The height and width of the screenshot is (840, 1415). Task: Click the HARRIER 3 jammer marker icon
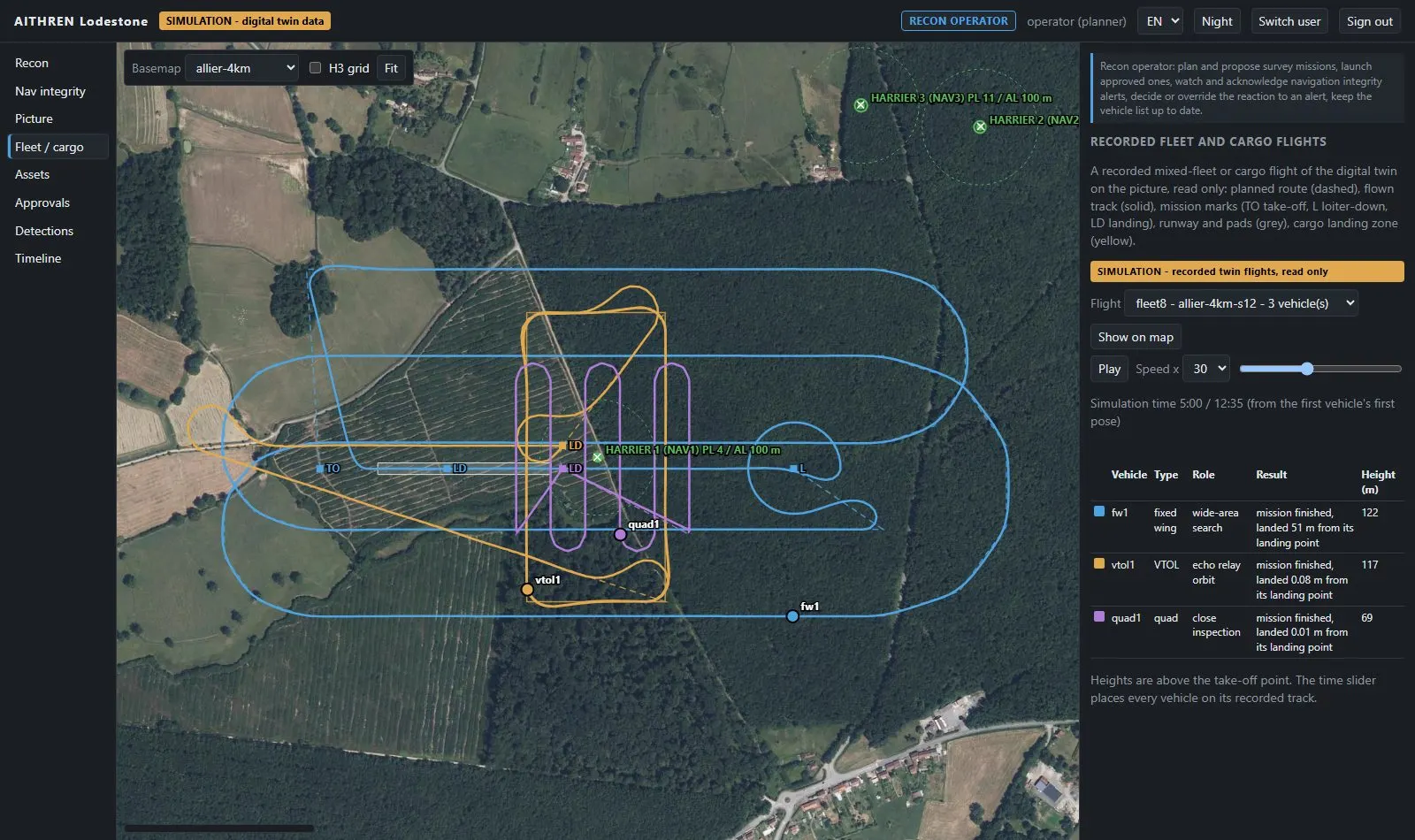(x=860, y=104)
